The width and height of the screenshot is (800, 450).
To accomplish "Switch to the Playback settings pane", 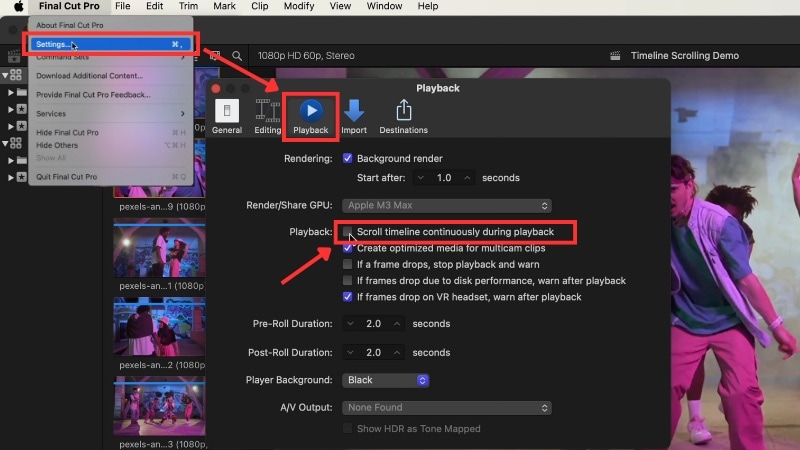I will click(311, 117).
